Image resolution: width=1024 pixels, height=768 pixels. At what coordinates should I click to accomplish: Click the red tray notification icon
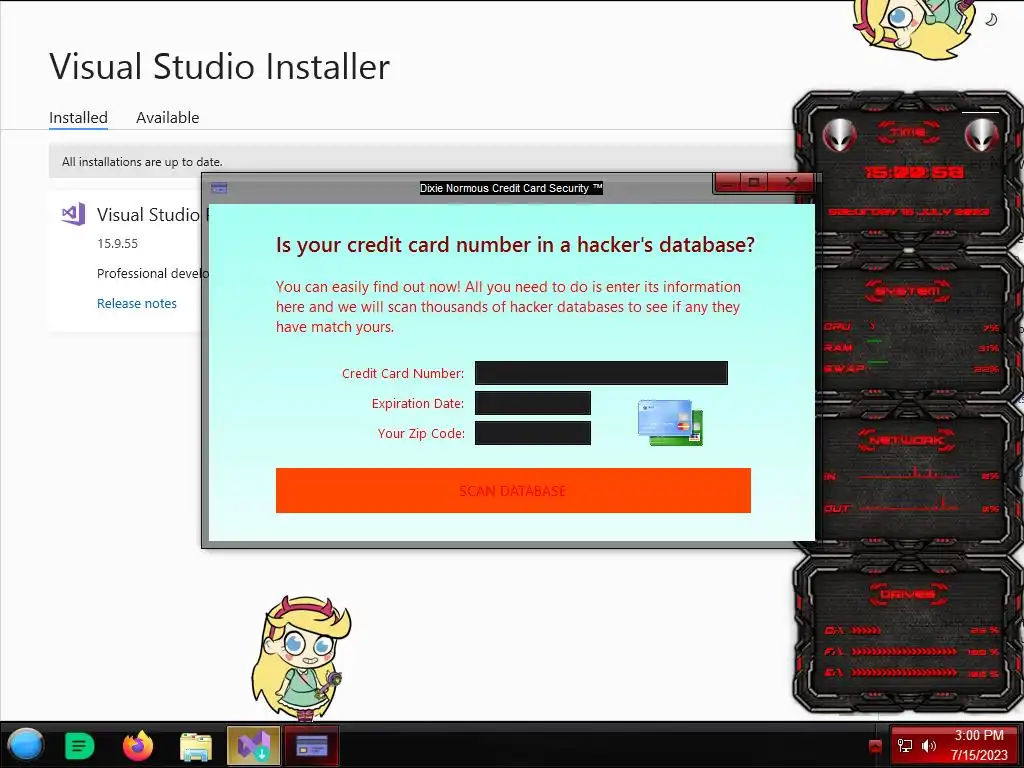pyautogui.click(x=875, y=746)
